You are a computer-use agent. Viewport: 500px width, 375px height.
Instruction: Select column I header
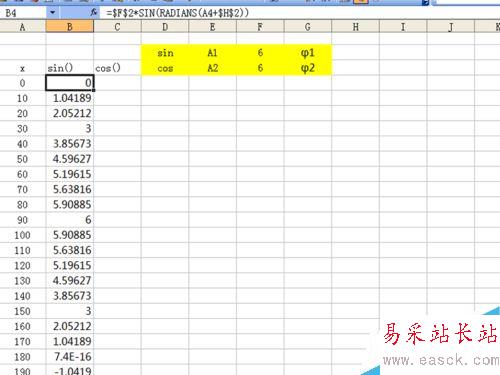click(x=403, y=27)
